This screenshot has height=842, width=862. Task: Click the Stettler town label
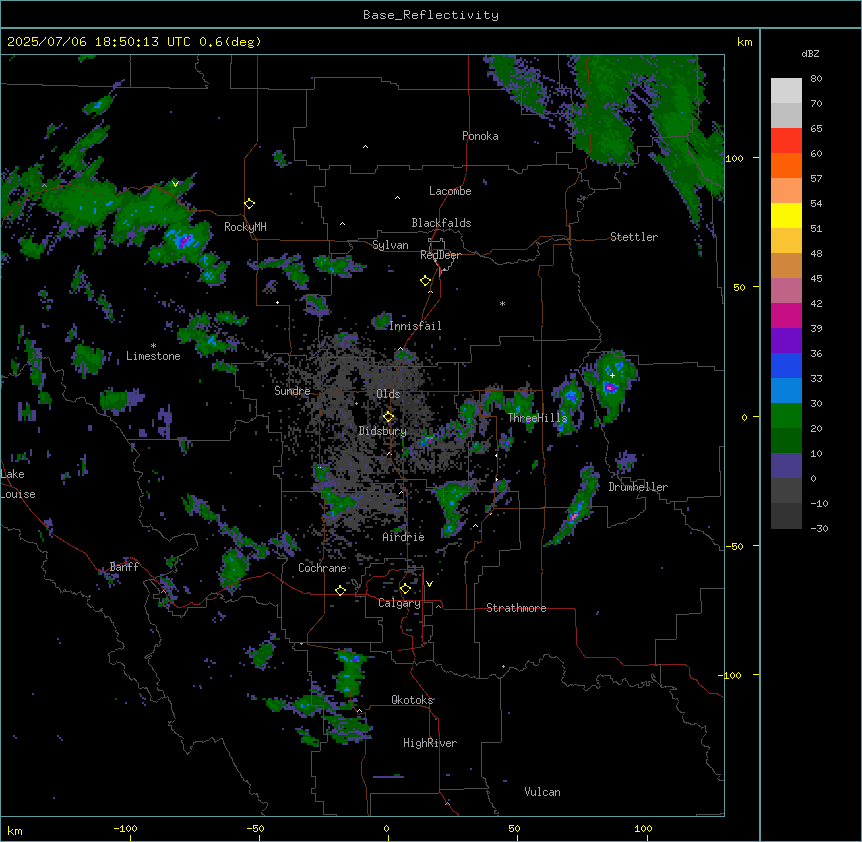coord(634,237)
